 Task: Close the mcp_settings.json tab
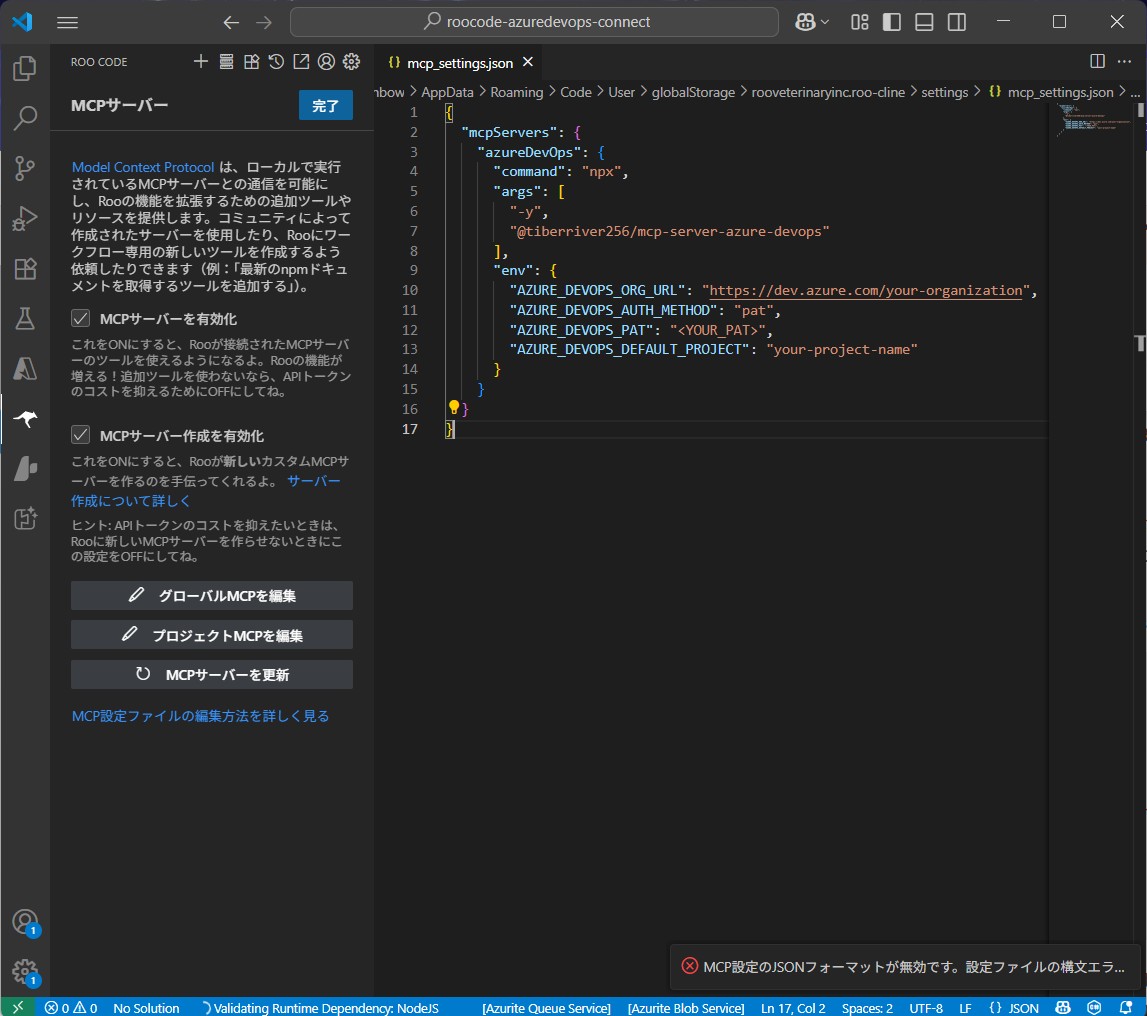[527, 62]
